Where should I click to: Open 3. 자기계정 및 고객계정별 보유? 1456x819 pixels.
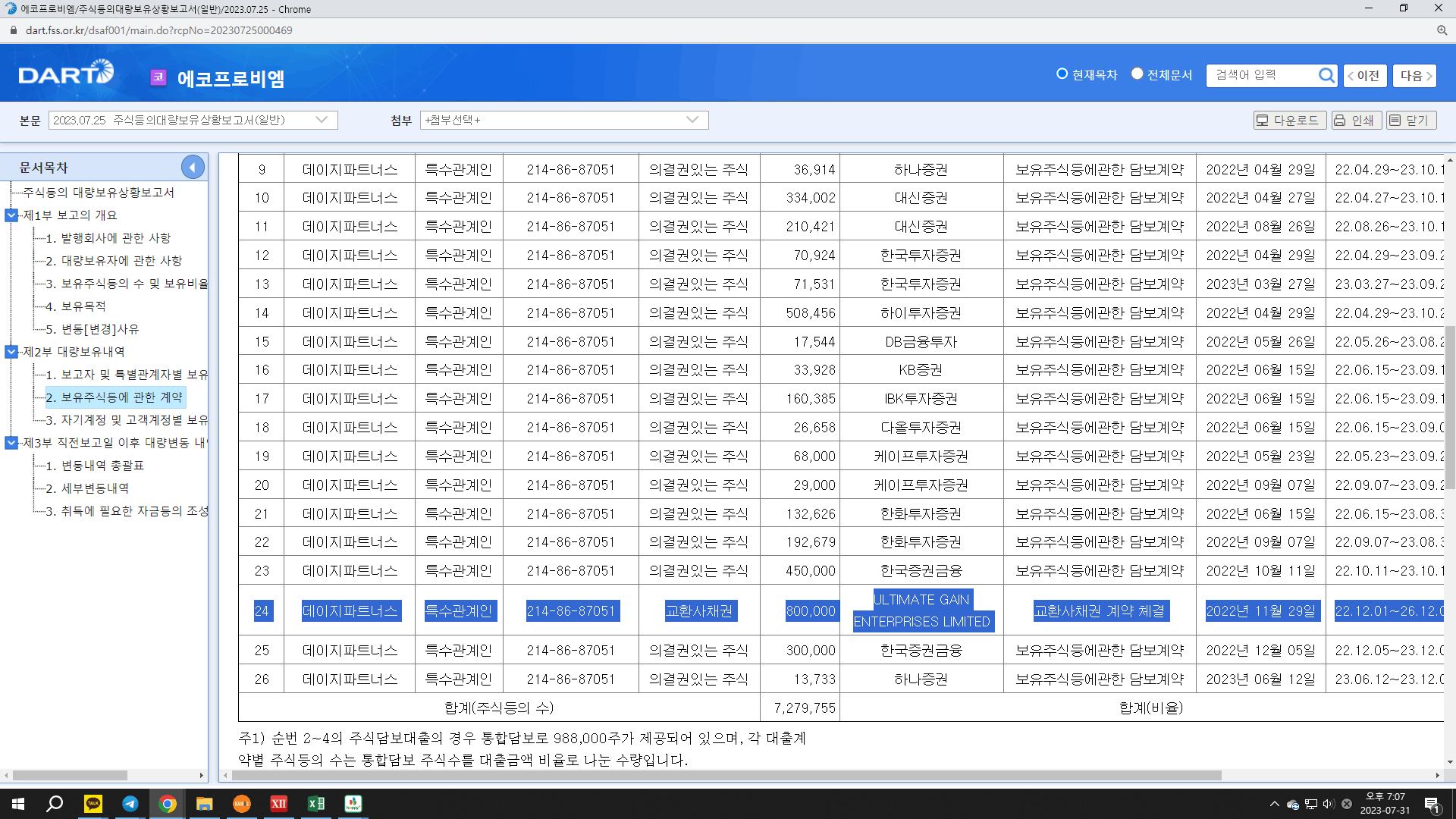pyautogui.click(x=127, y=420)
